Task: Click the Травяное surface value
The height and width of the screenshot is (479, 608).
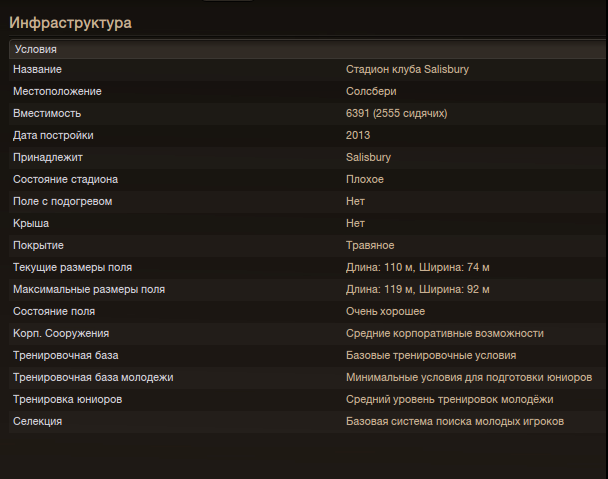Action: tap(370, 246)
